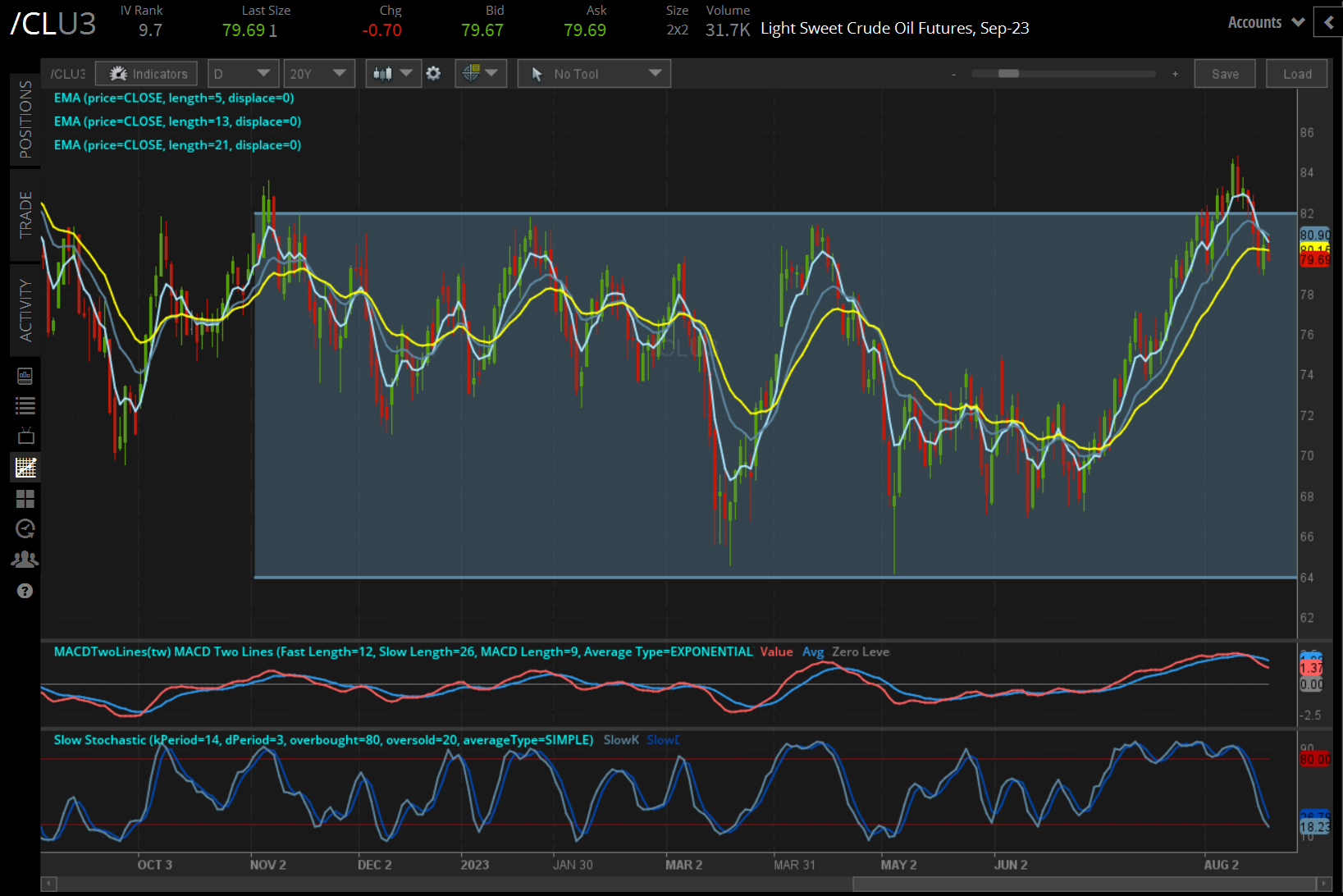Screen dimensions: 1343x896
Task: Open the chart settings gear
Action: click(x=433, y=73)
